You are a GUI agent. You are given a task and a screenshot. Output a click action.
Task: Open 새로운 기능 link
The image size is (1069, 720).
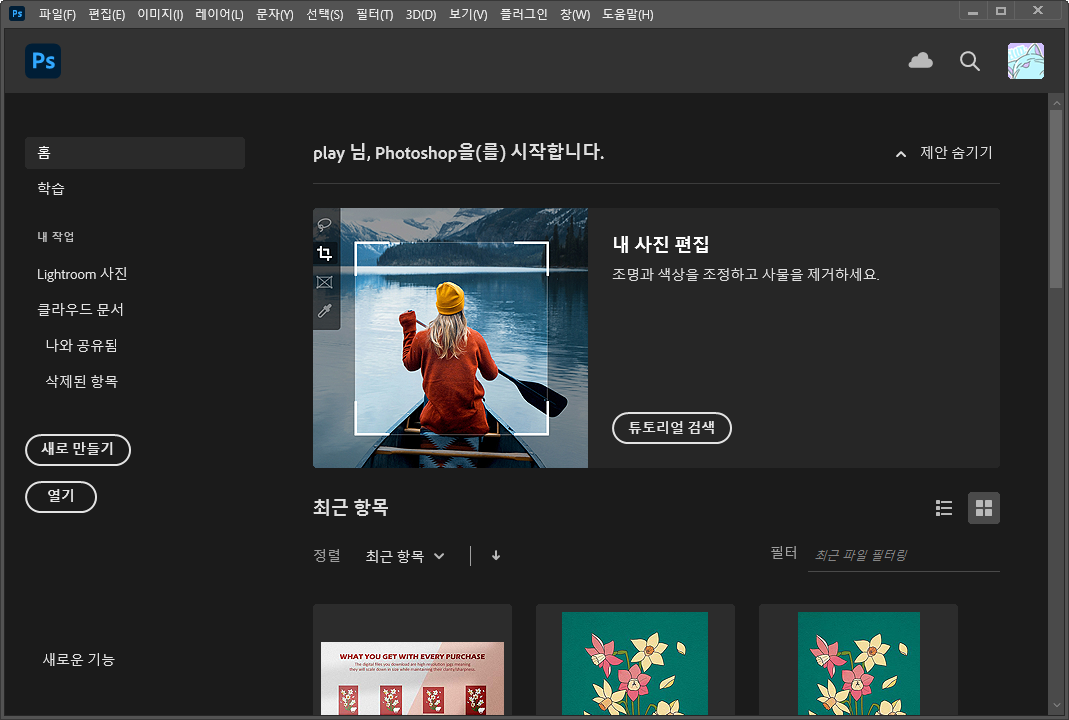click(x=78, y=659)
